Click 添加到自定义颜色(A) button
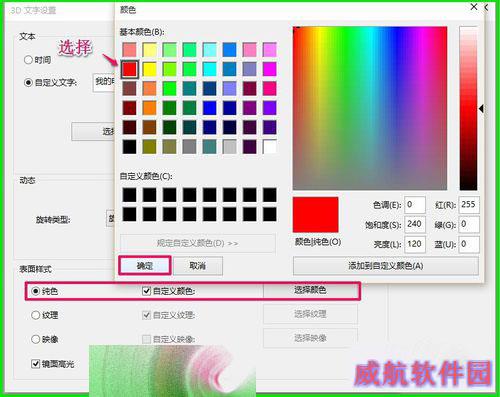The width and height of the screenshot is (500, 397). pos(386,266)
